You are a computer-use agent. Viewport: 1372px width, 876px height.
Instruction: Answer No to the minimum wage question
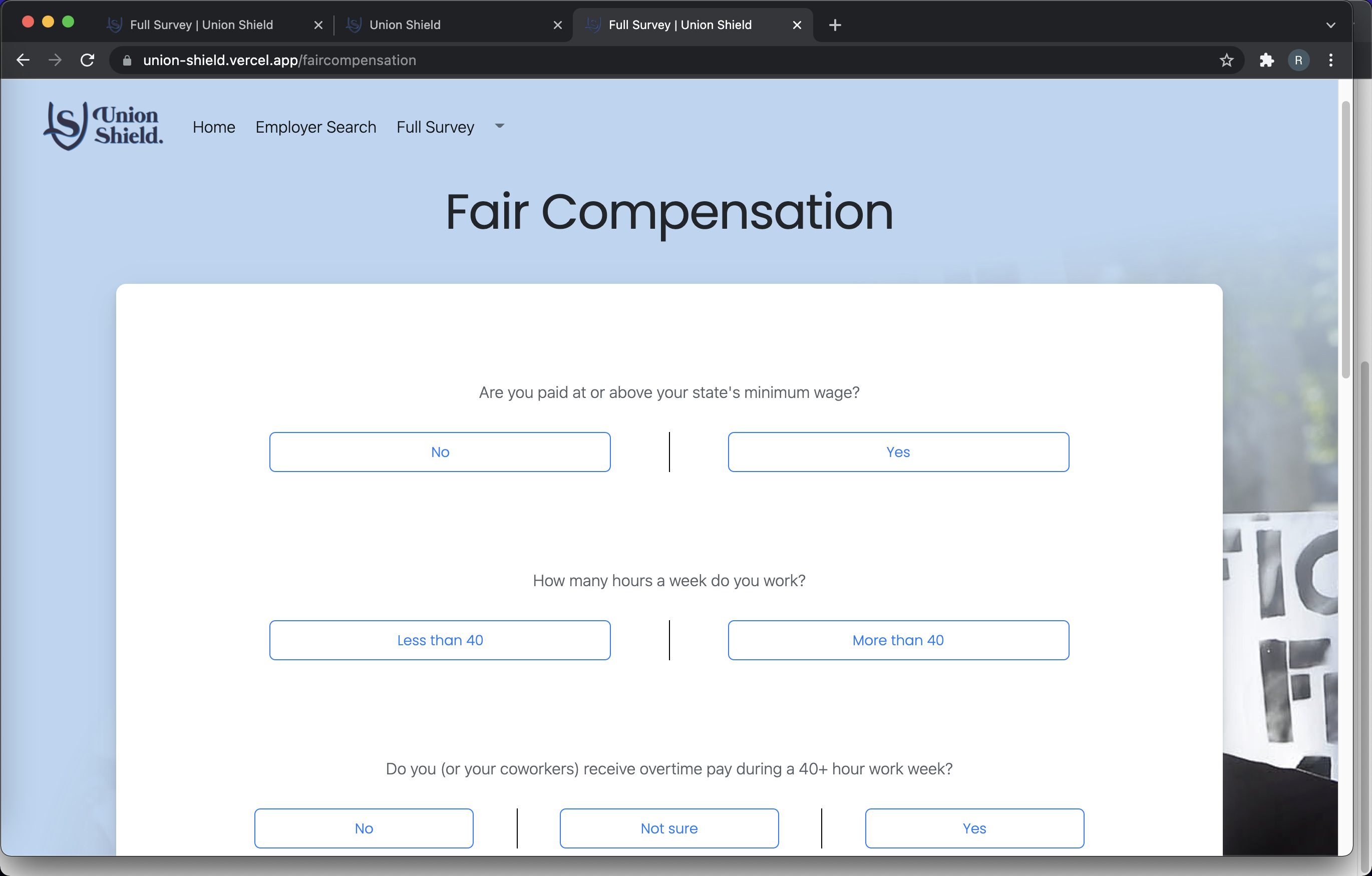[x=439, y=452]
